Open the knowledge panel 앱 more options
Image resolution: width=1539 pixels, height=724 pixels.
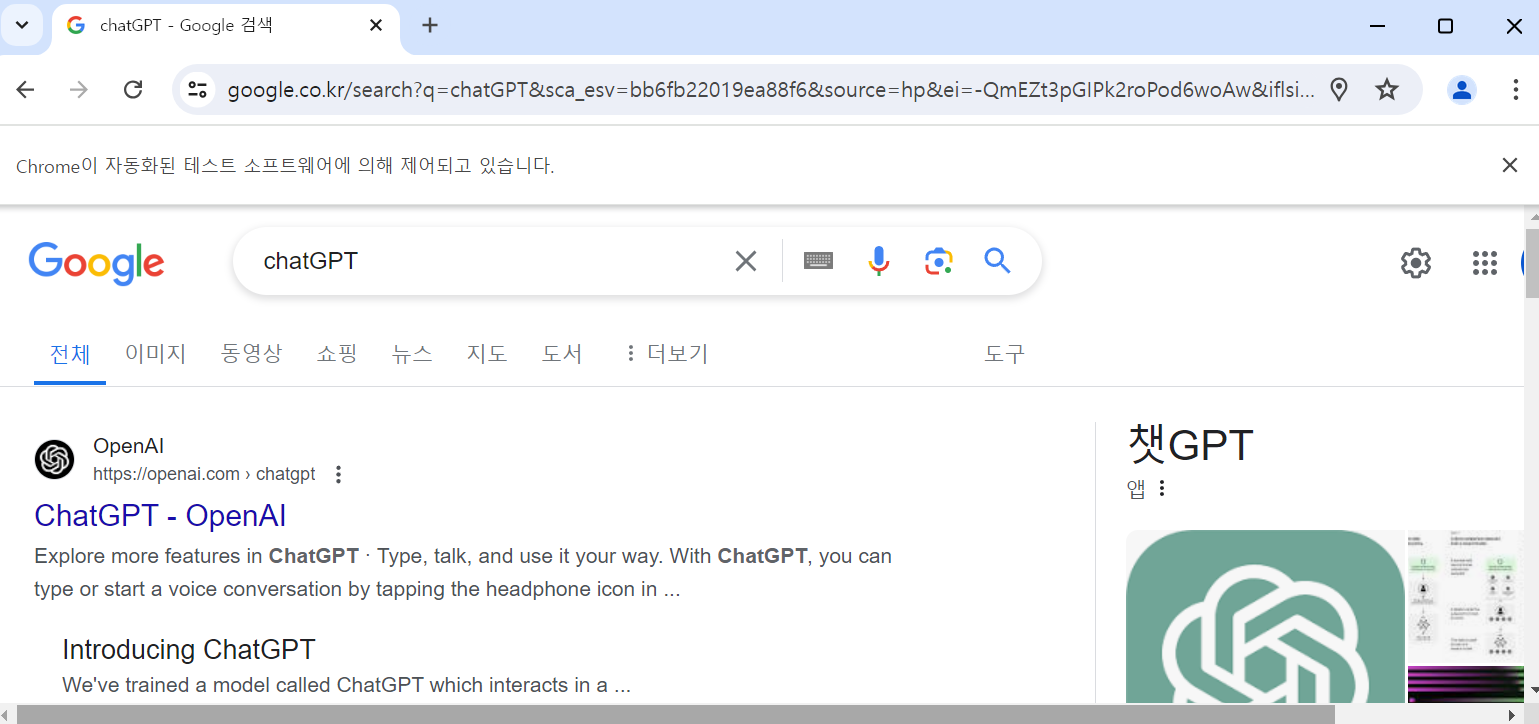pos(1162,488)
